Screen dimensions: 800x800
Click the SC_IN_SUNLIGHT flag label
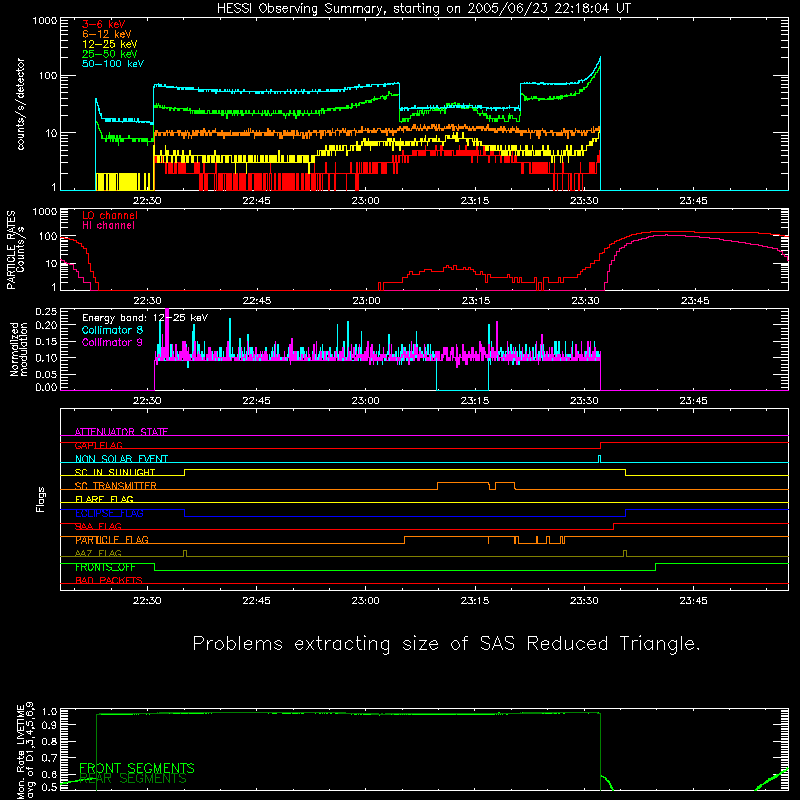pyautogui.click(x=115, y=472)
